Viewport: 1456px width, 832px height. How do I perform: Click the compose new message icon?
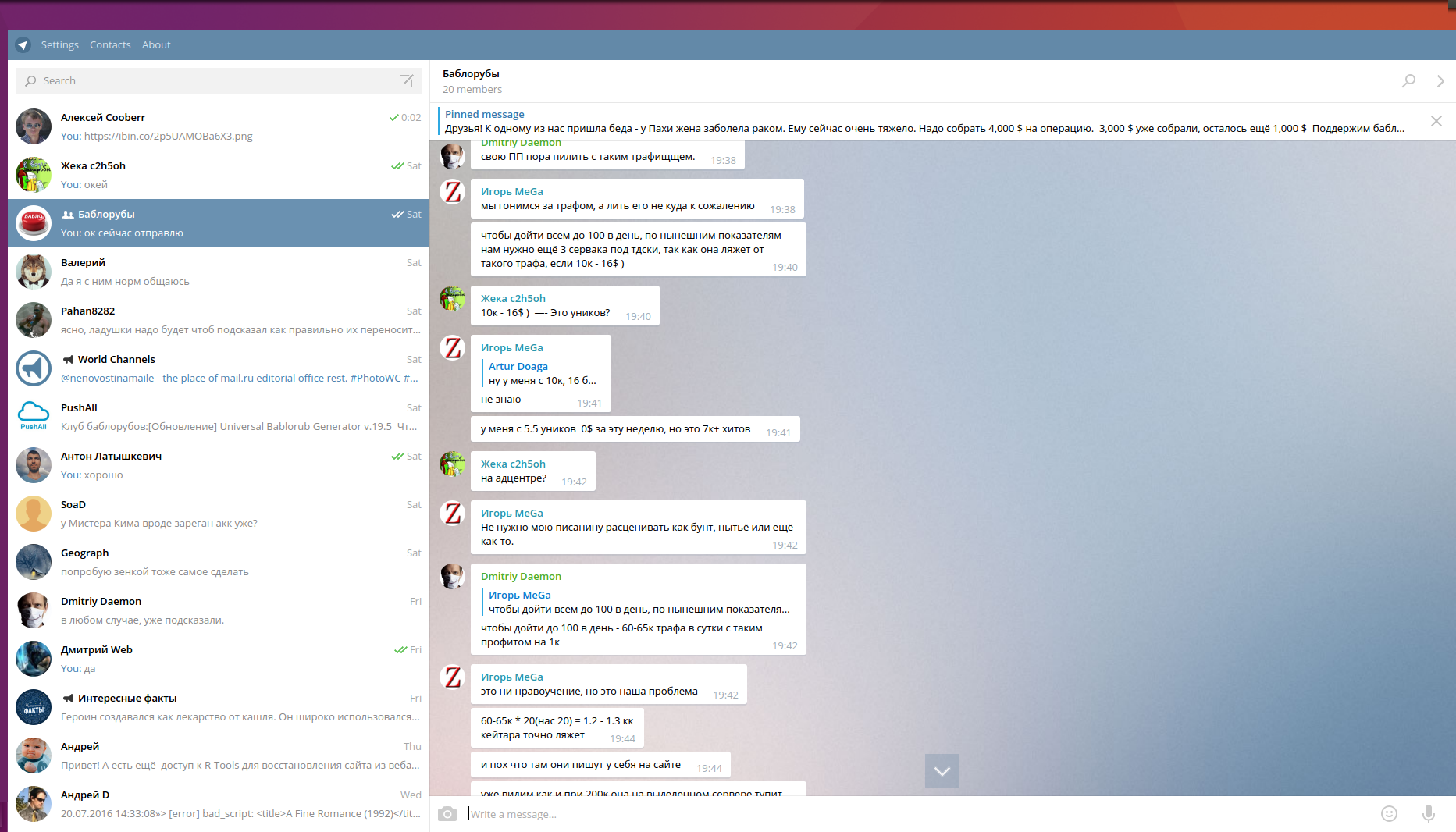407,81
